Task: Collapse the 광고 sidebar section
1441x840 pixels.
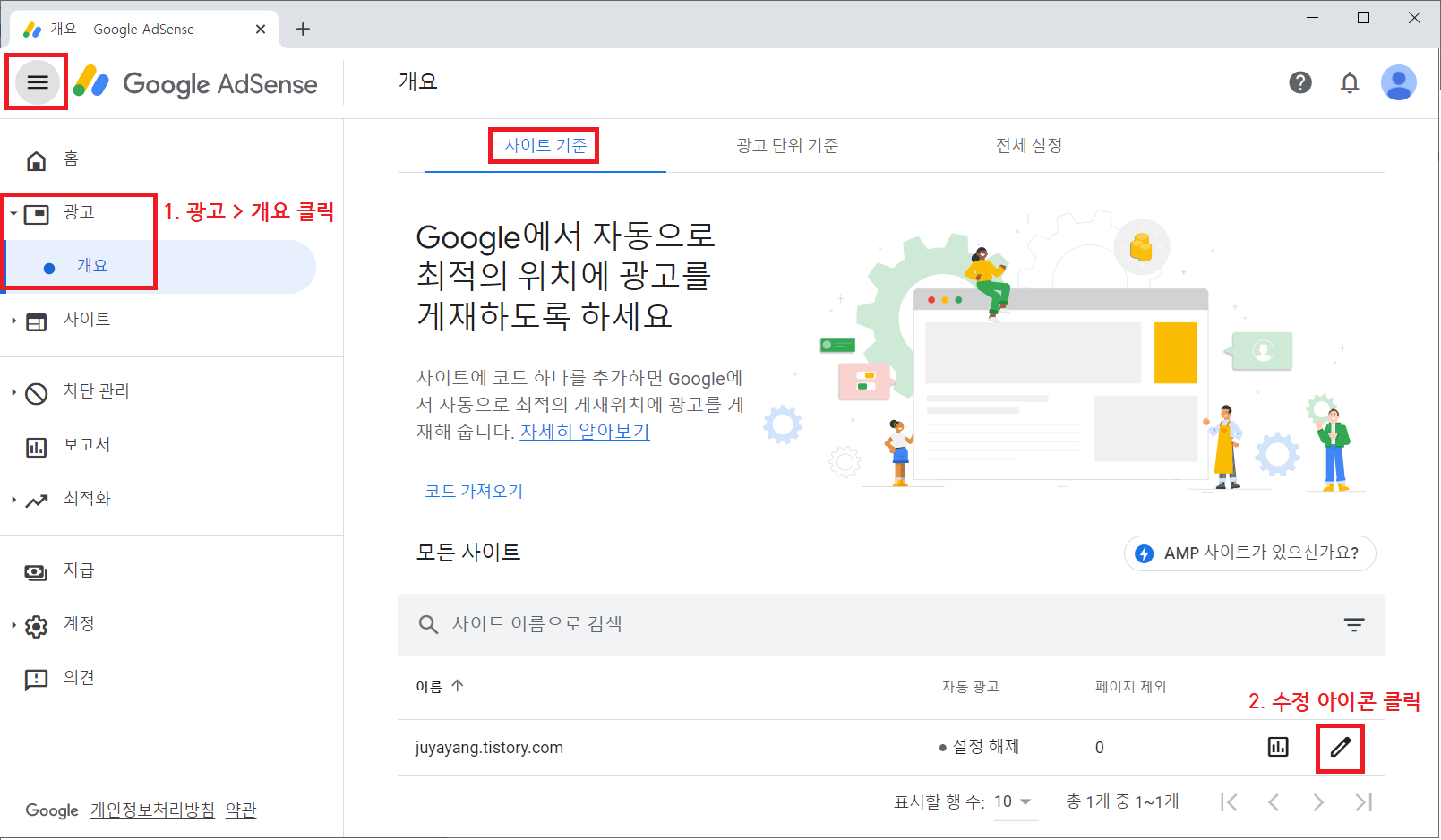Action: point(13,213)
